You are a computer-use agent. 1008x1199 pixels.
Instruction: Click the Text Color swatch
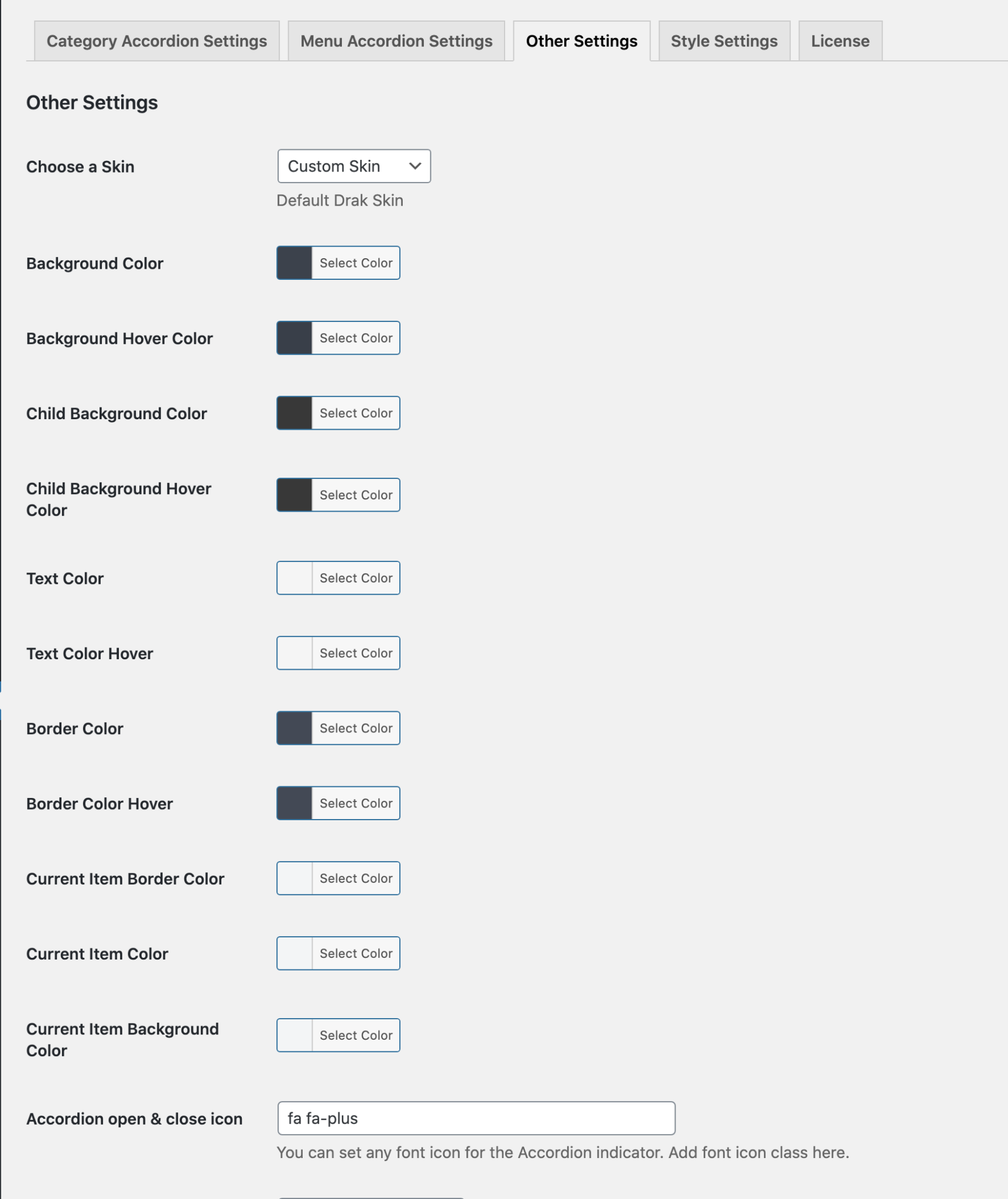(293, 578)
